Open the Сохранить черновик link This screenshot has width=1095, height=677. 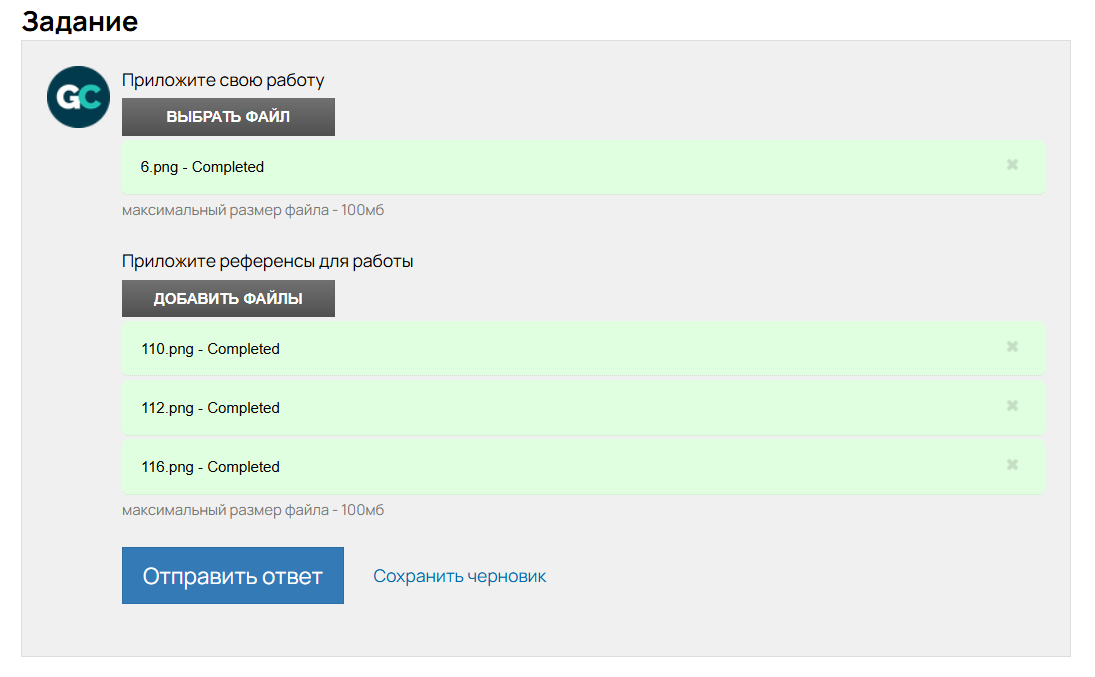pyautogui.click(x=459, y=576)
